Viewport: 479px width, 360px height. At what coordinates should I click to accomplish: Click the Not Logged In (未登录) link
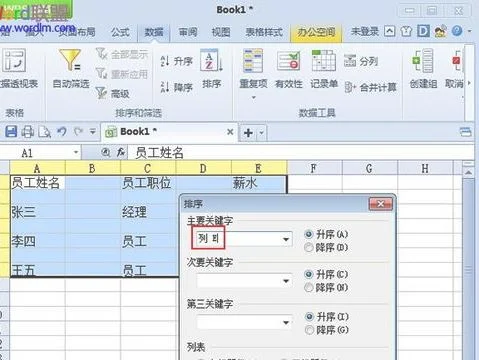(365, 32)
